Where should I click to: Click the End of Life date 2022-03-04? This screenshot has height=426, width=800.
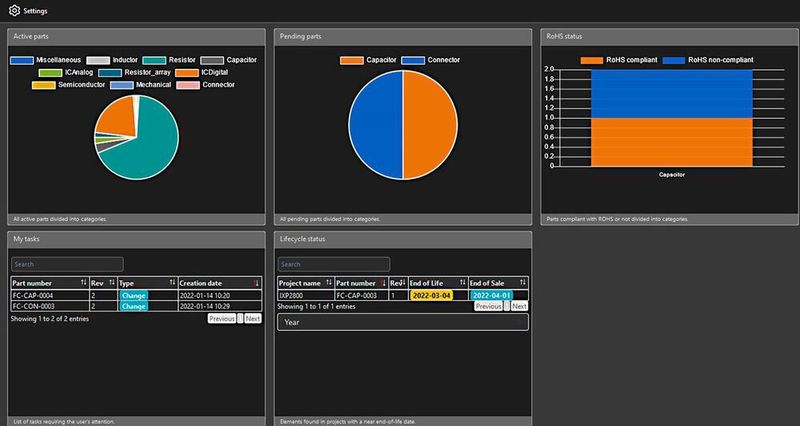coord(431,295)
